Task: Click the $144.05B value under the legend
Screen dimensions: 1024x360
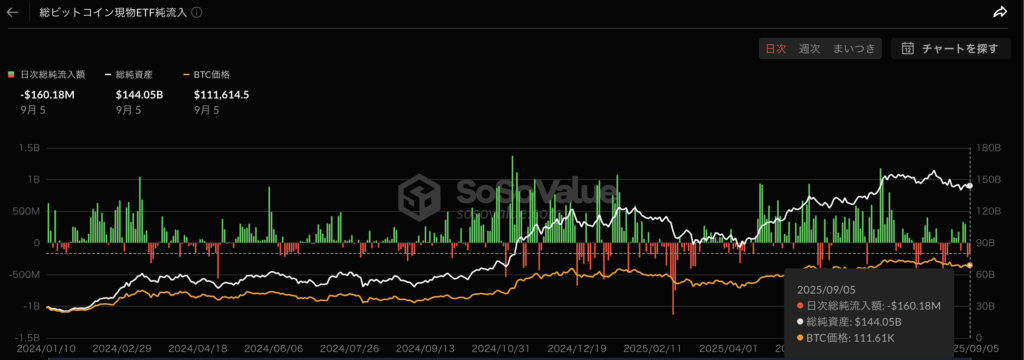Action: [139, 95]
